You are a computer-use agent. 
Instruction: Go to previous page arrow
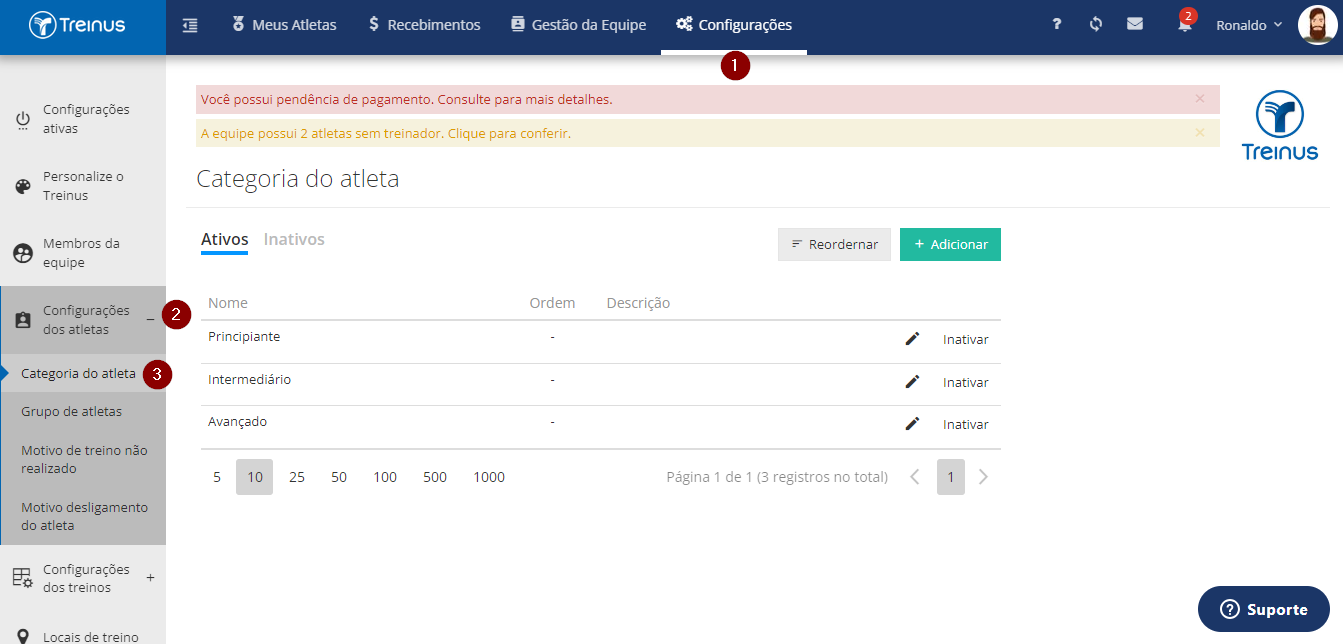[915, 477]
